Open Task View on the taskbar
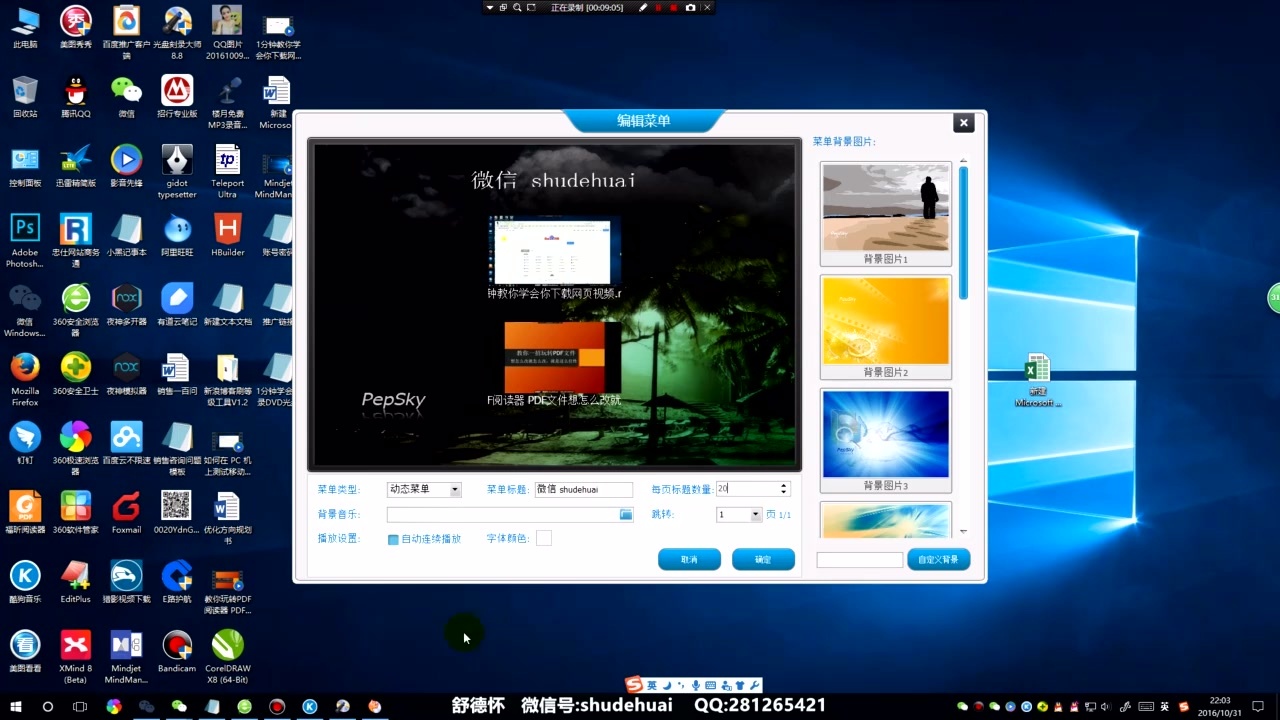 point(80,706)
